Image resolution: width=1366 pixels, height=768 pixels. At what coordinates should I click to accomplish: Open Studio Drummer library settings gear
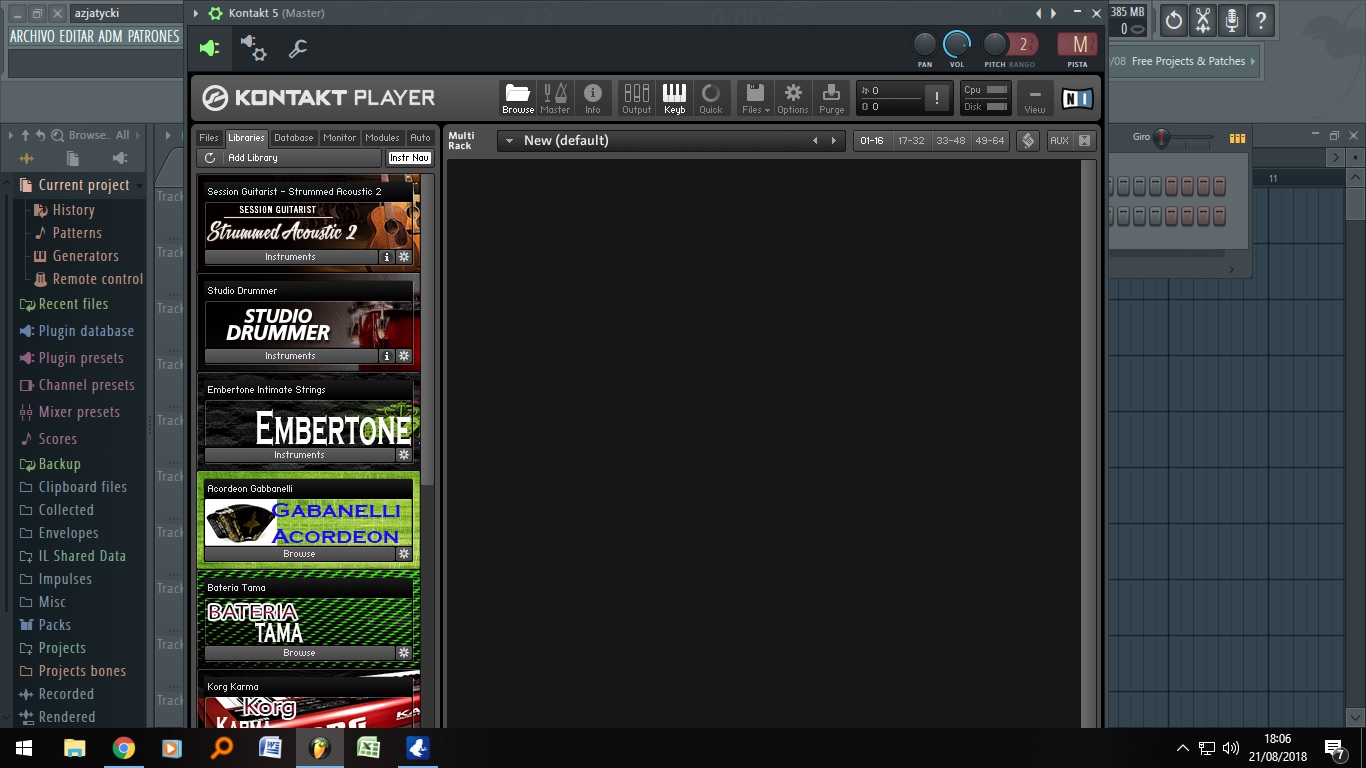[x=404, y=356]
